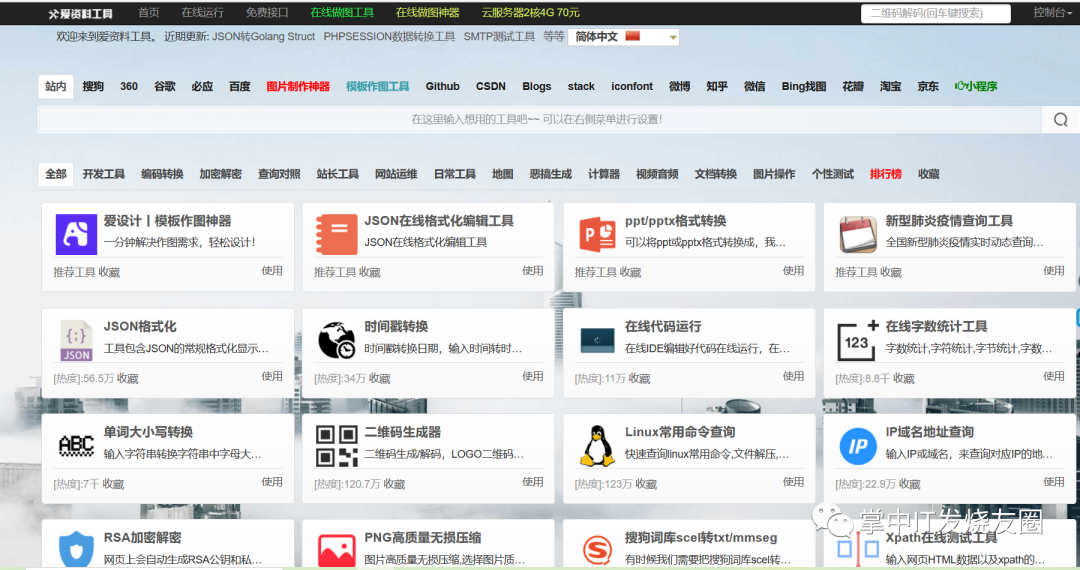1080x570 pixels.
Task: Click the magnifier search icon
Action: [1060, 120]
